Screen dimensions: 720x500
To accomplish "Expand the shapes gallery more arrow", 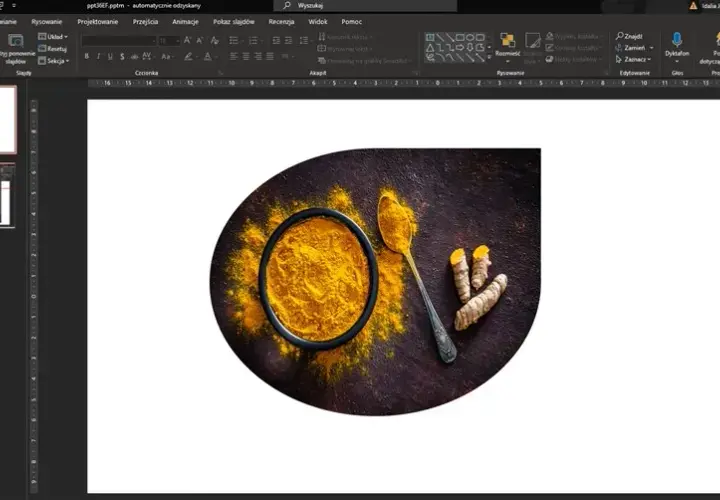I will pos(489,57).
